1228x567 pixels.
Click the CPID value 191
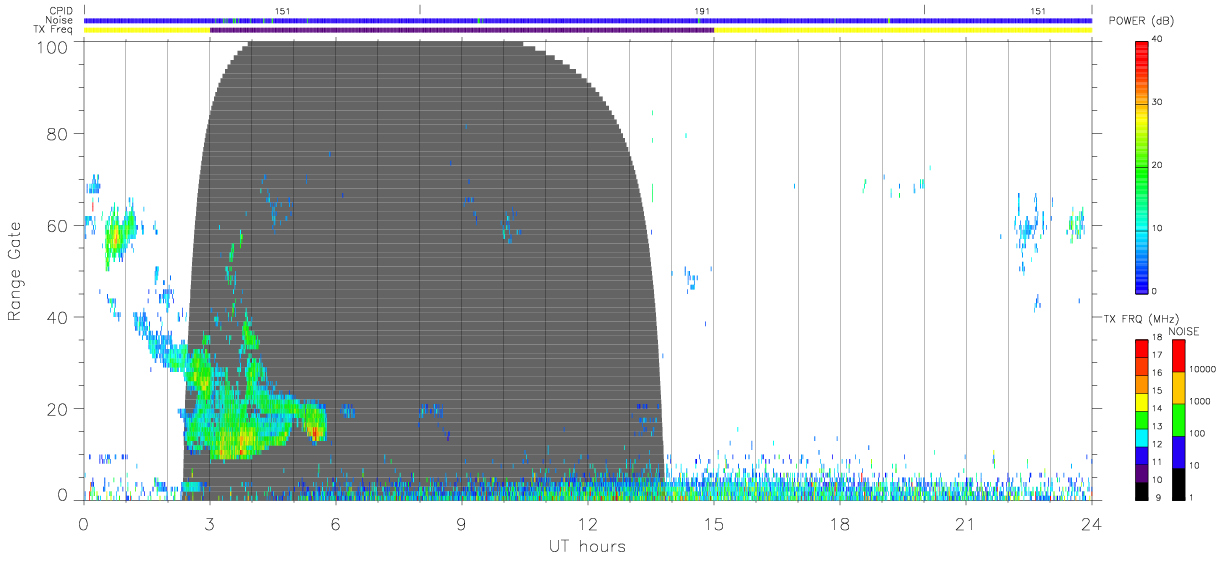tap(702, 11)
